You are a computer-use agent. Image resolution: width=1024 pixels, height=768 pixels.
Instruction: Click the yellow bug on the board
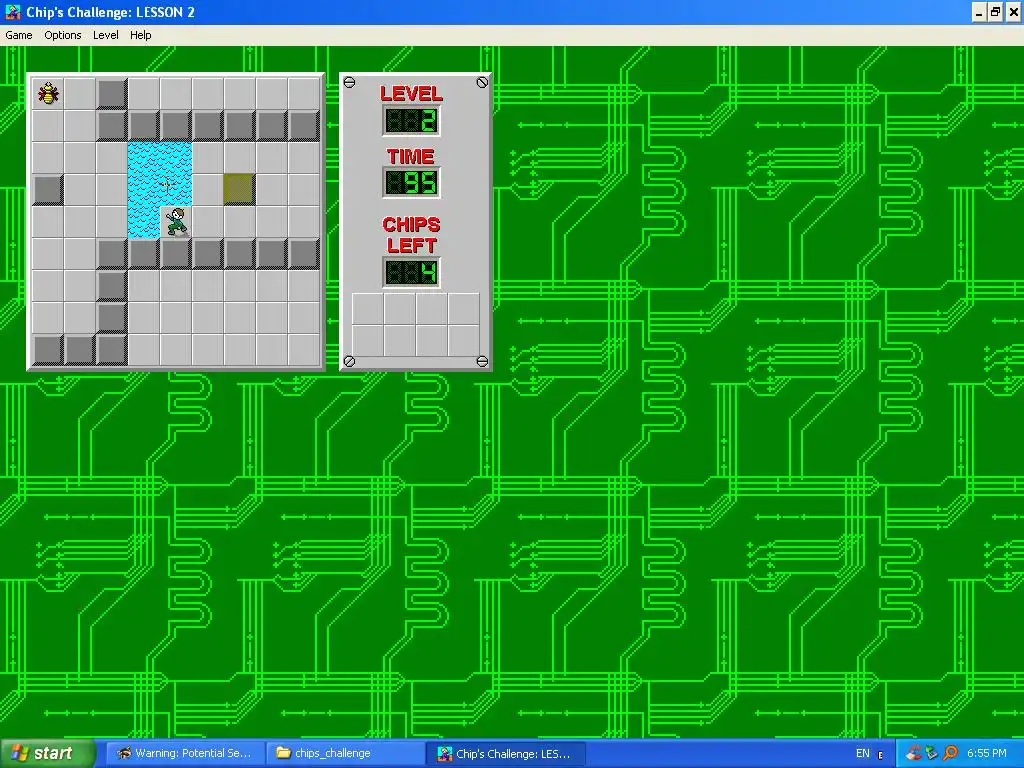48,93
